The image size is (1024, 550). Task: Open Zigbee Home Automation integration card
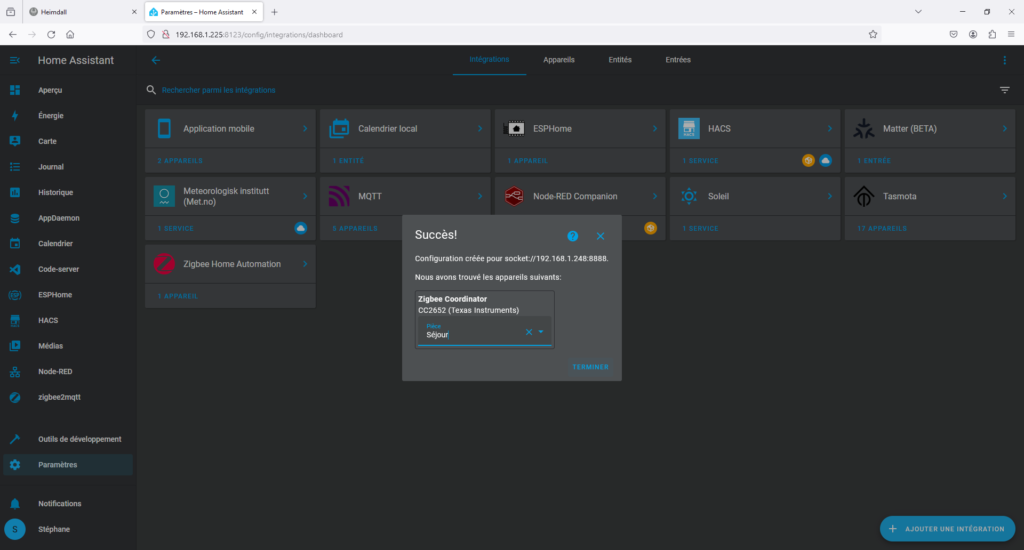coord(230,264)
